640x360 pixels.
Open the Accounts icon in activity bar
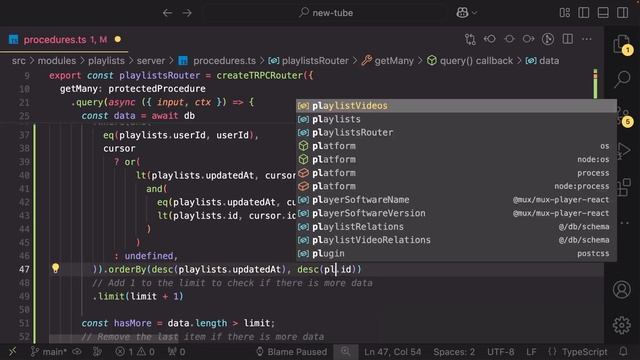coord(622,289)
